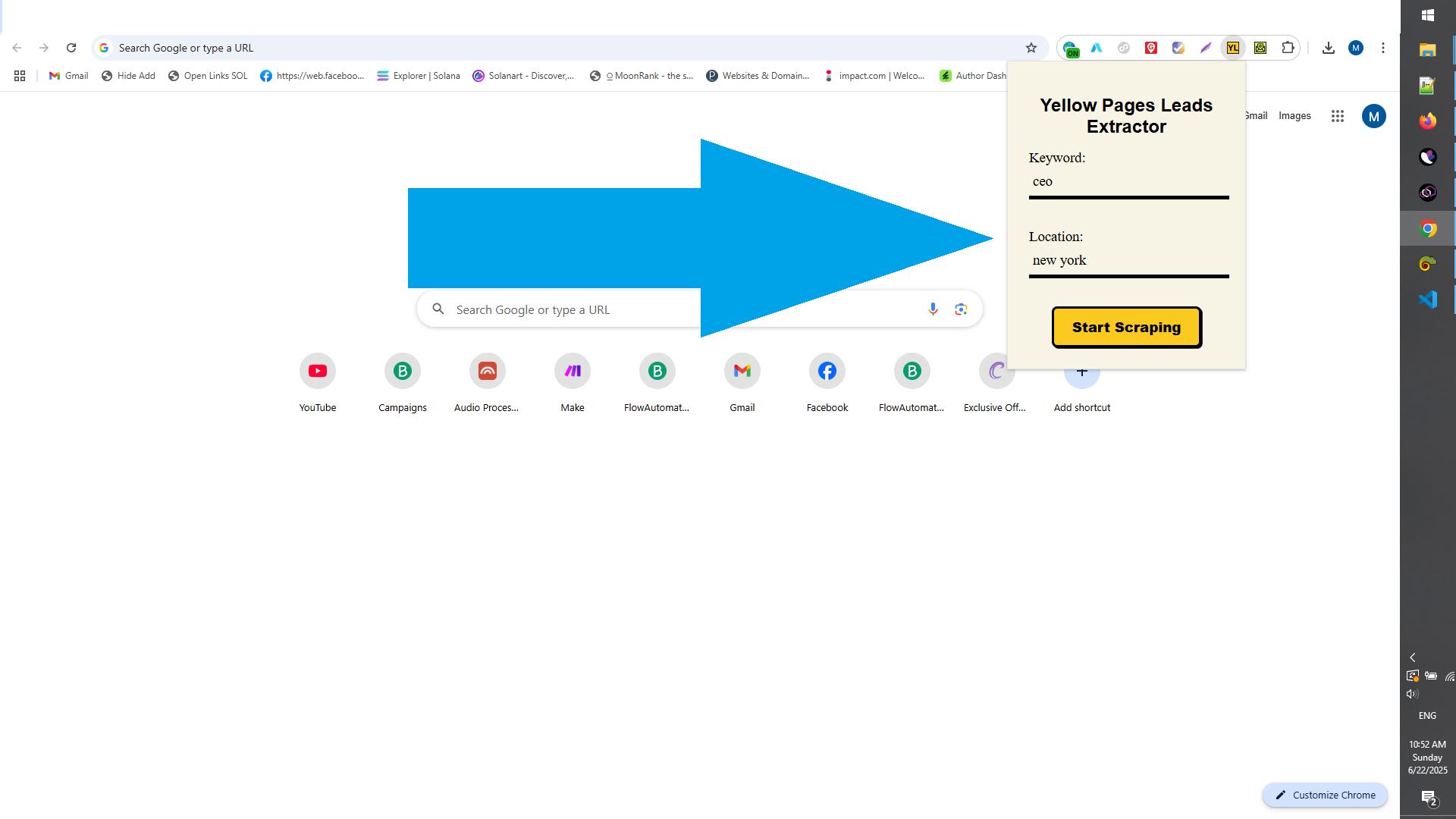Click the Location input field
The width and height of the screenshot is (1456, 819).
pos(1128,261)
